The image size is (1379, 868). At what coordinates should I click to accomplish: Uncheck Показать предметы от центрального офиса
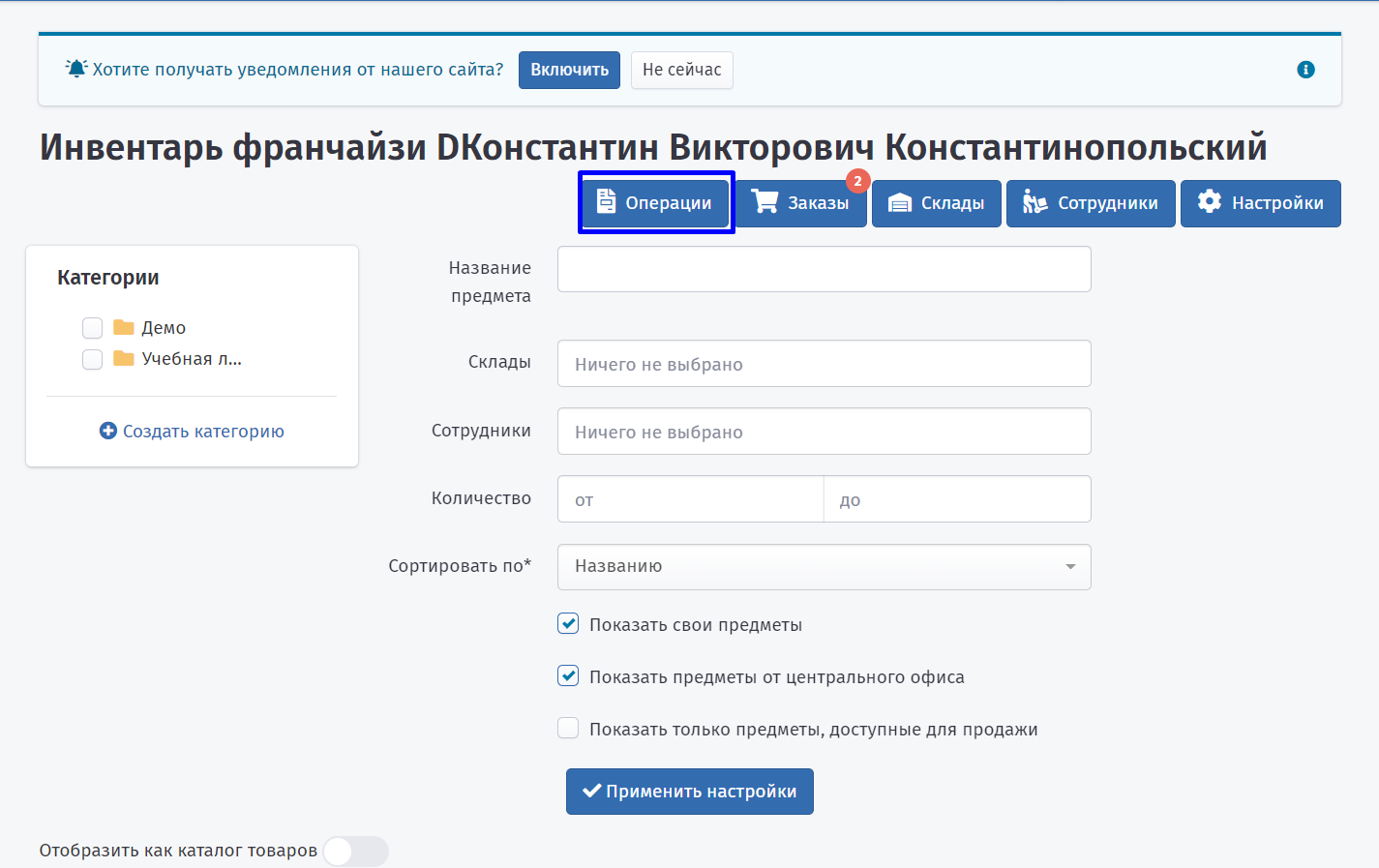point(568,676)
